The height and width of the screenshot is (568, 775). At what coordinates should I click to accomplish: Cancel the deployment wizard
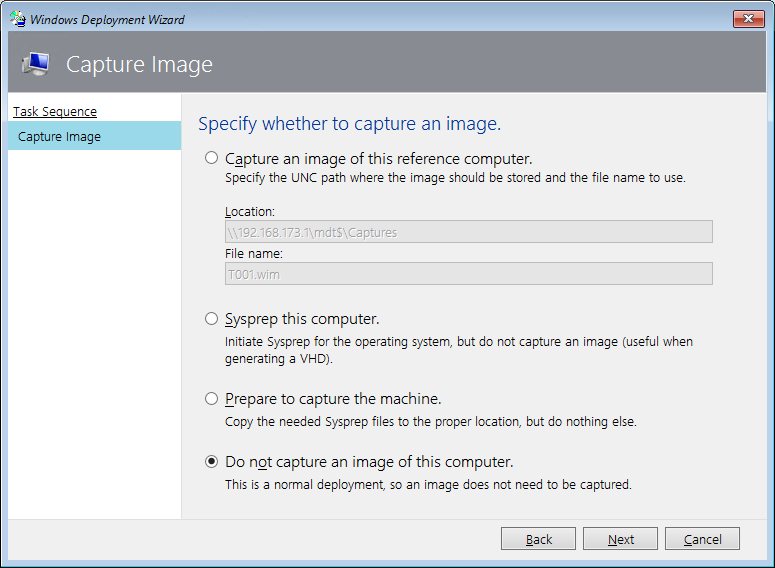click(702, 539)
